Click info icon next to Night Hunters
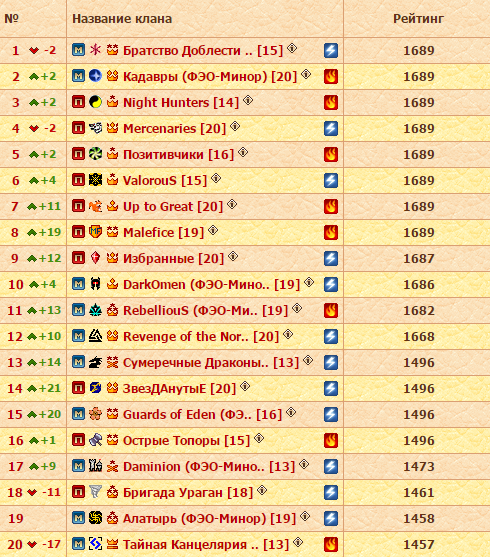This screenshot has height=557, width=490. 248,101
